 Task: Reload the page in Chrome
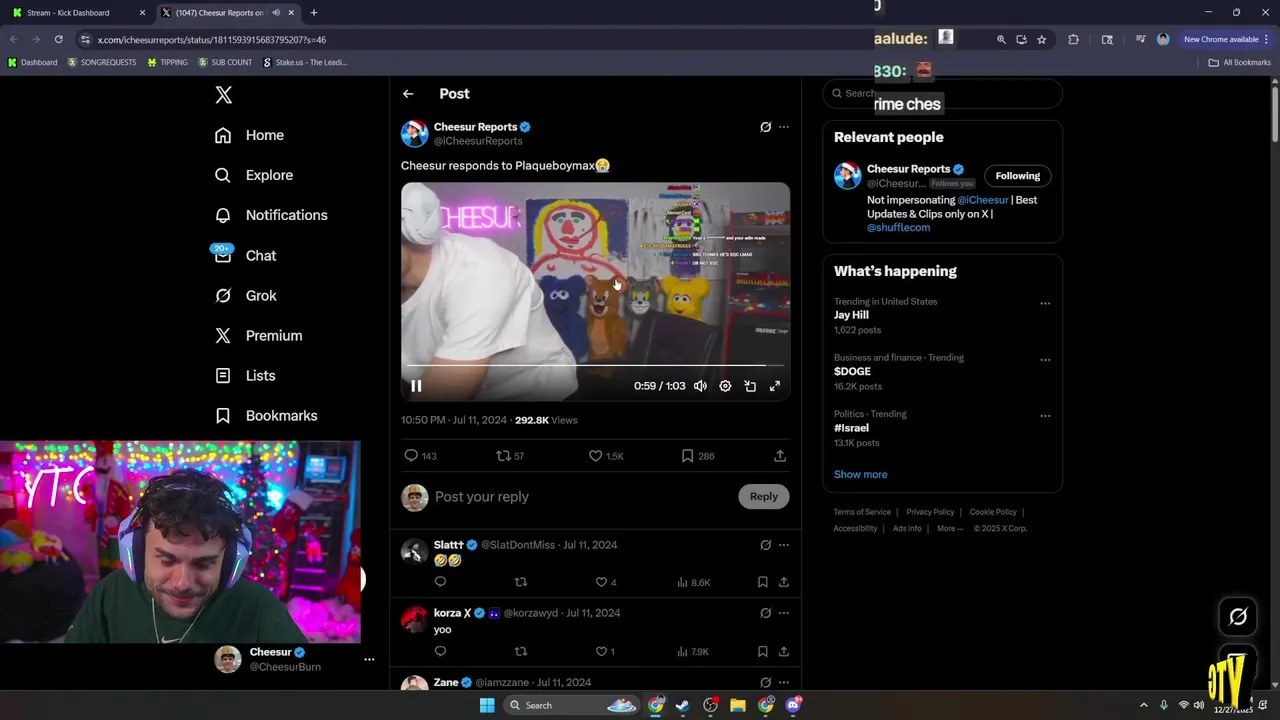pyautogui.click(x=59, y=40)
